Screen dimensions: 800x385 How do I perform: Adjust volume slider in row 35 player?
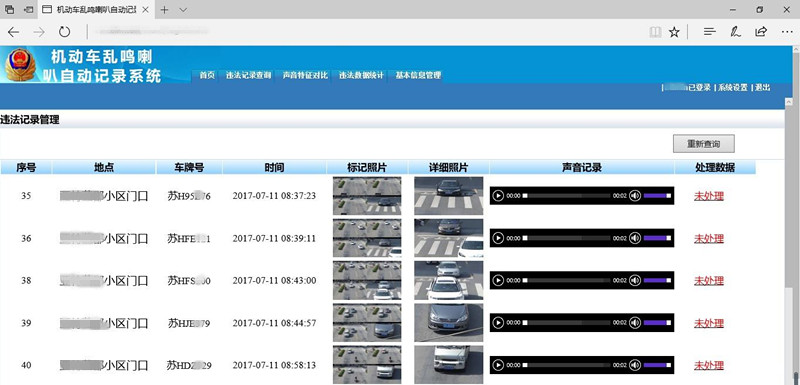click(658, 195)
